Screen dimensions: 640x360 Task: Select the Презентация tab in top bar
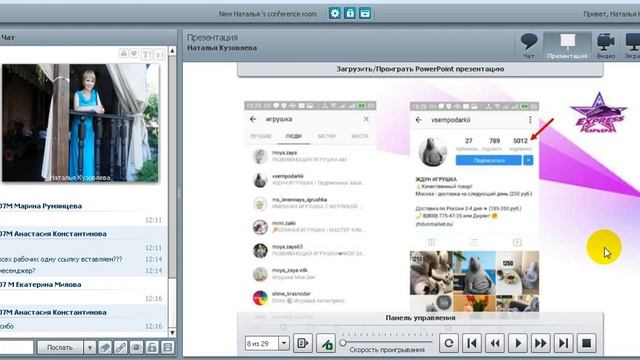567,46
